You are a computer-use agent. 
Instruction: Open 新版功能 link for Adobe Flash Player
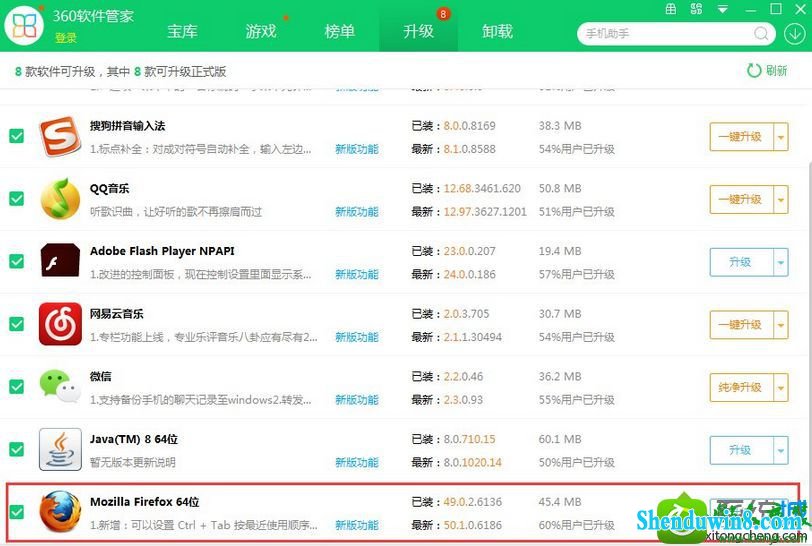(x=357, y=275)
